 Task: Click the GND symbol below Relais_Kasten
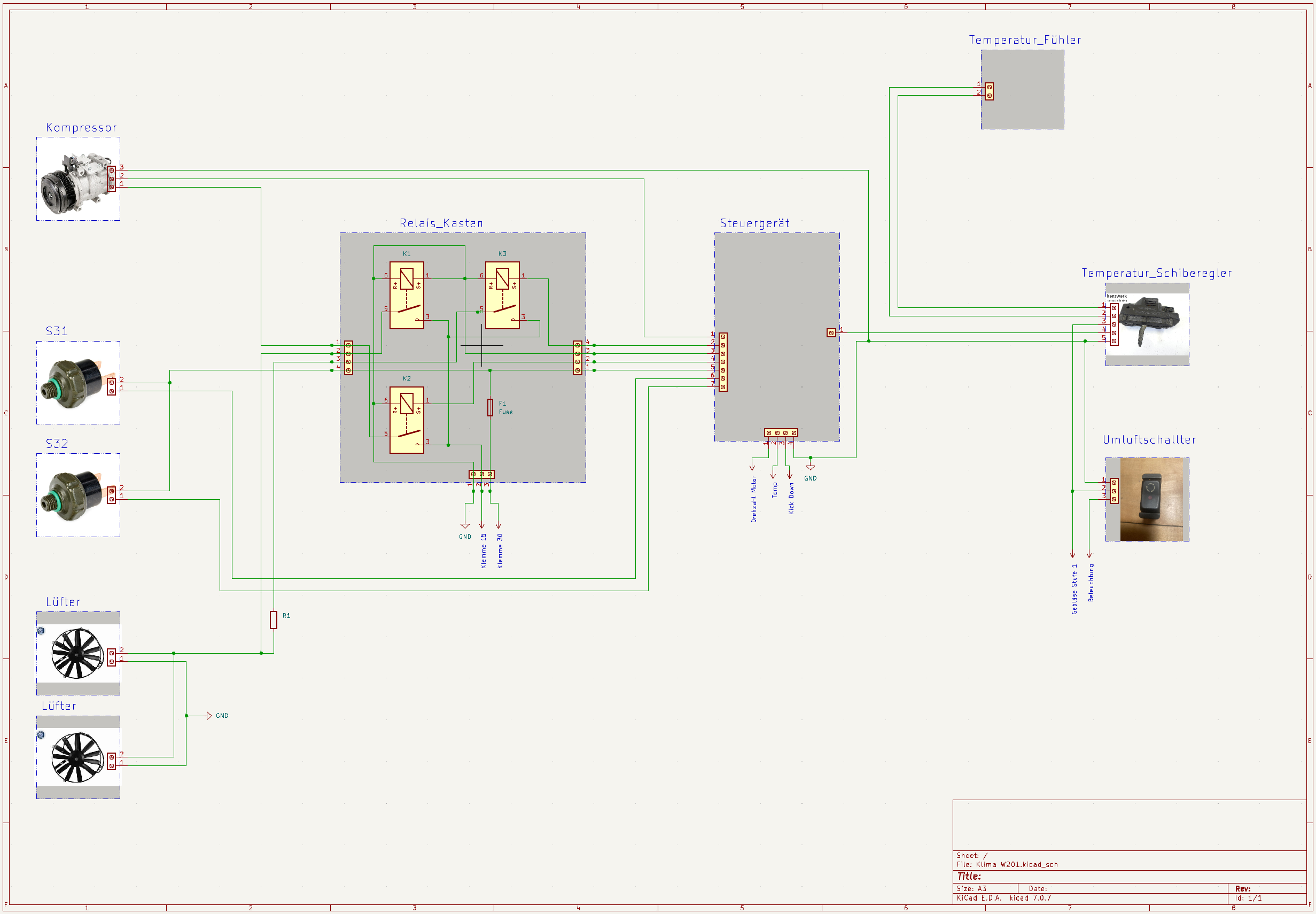[x=465, y=526]
